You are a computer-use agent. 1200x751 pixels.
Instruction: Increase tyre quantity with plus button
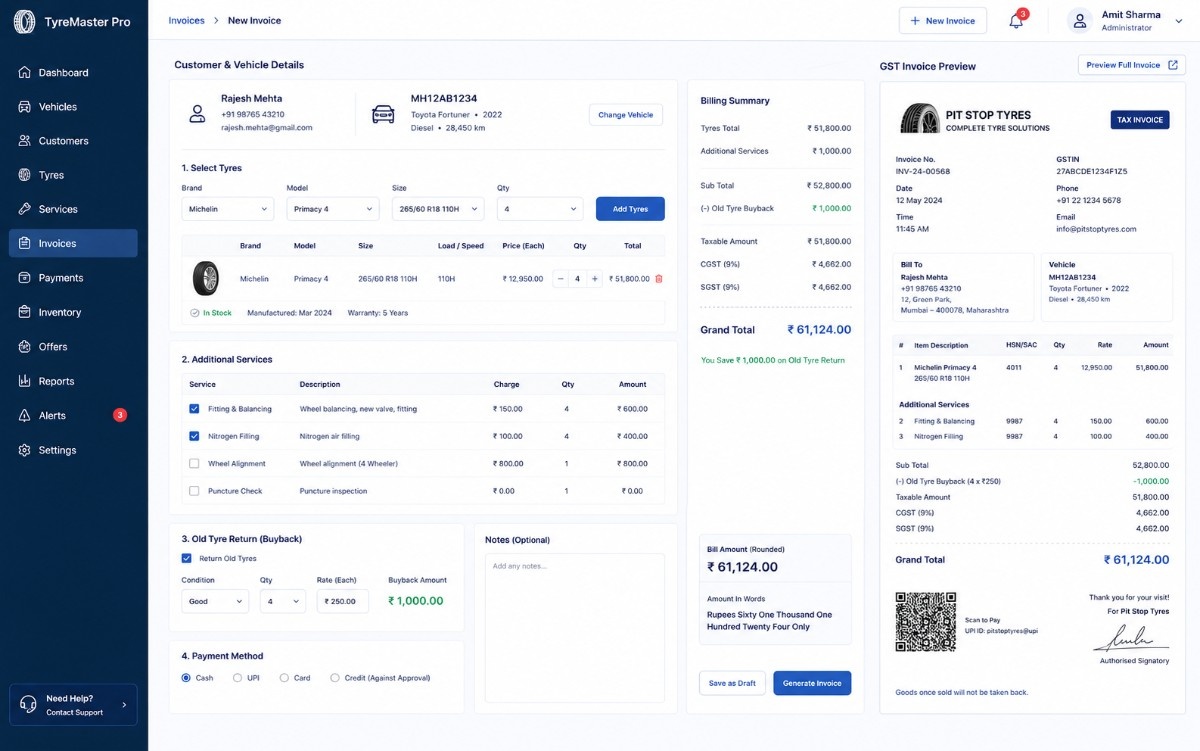[595, 279]
